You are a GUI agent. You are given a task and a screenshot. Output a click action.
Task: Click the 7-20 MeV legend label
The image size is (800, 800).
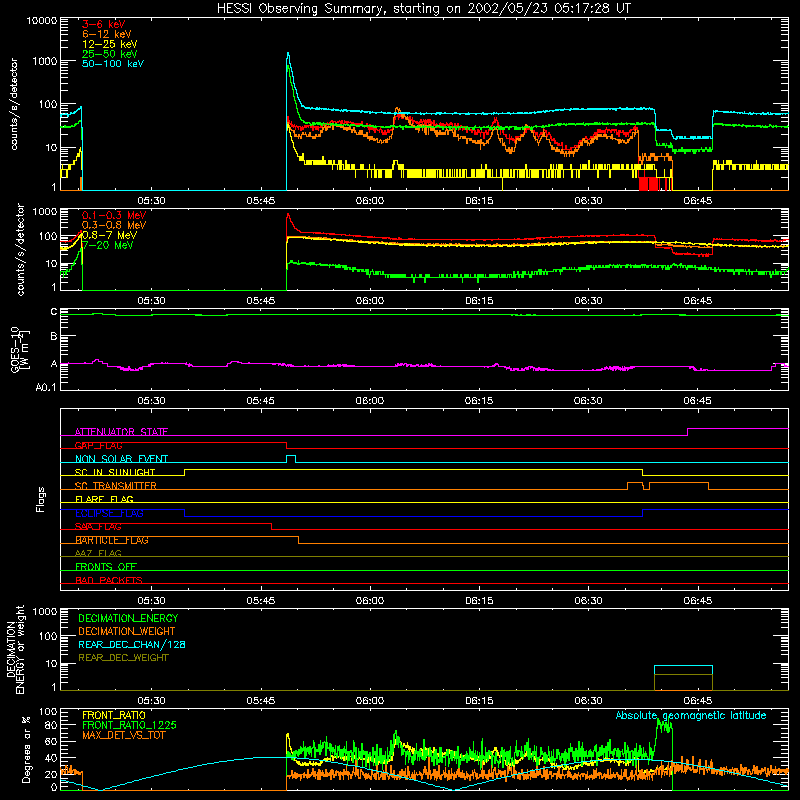point(108,245)
